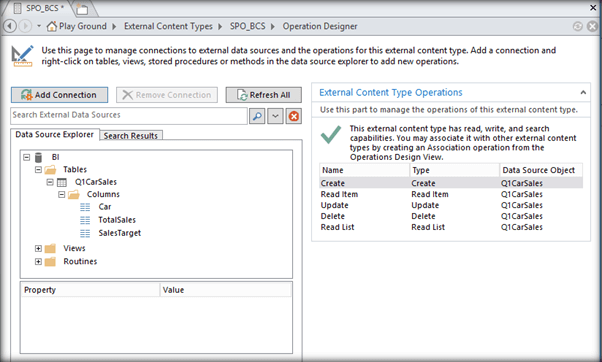Click the Refresh All button
The height and width of the screenshot is (362, 602).
pyautogui.click(x=264, y=95)
